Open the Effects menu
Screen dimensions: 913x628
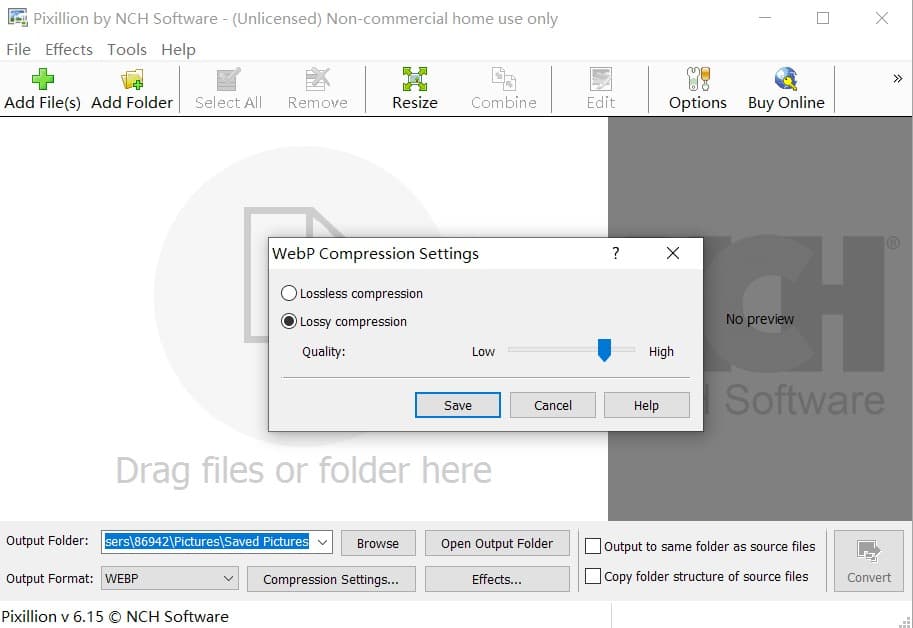[68, 49]
